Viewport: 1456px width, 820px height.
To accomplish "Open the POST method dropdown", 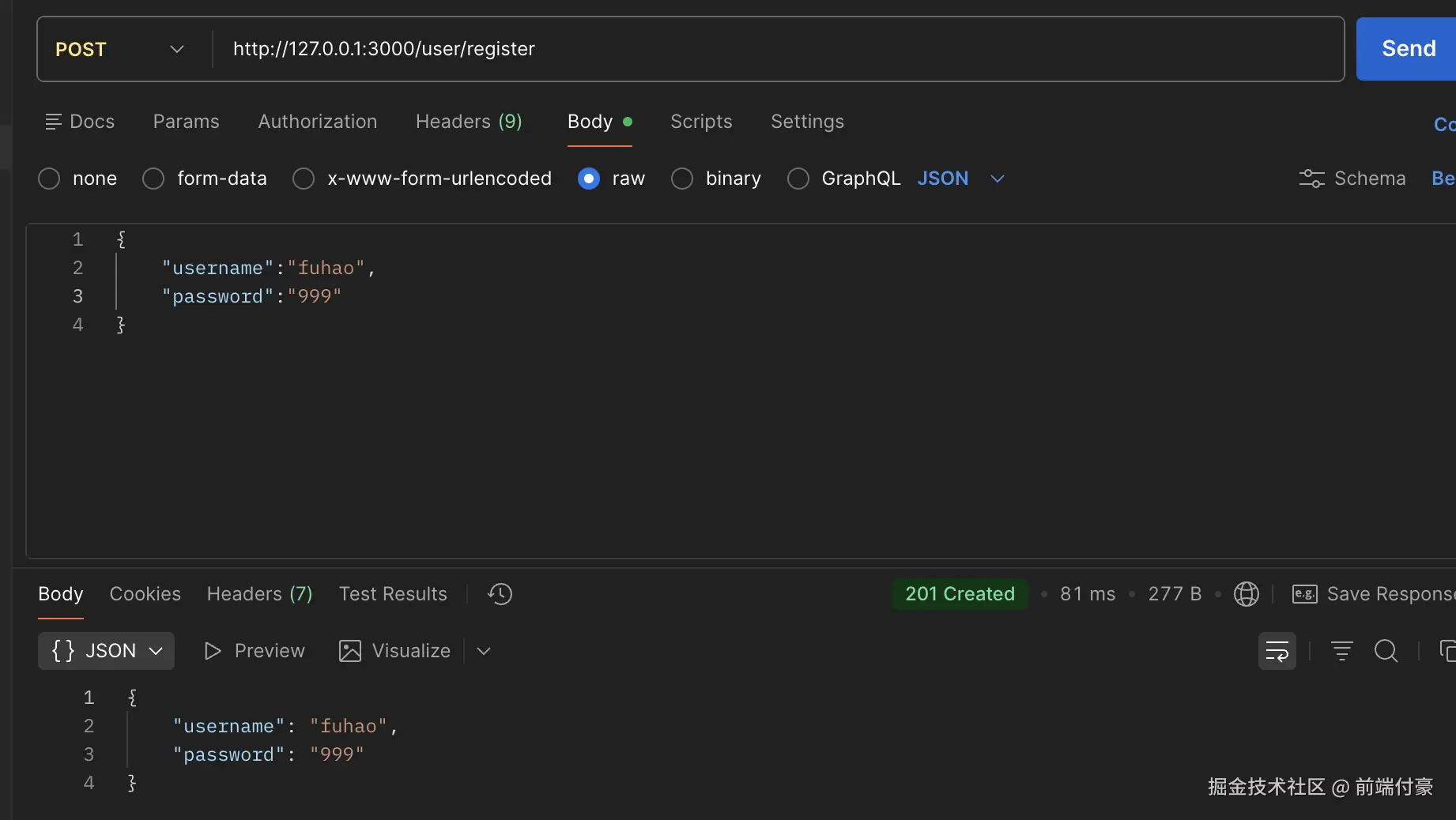I will click(120, 49).
